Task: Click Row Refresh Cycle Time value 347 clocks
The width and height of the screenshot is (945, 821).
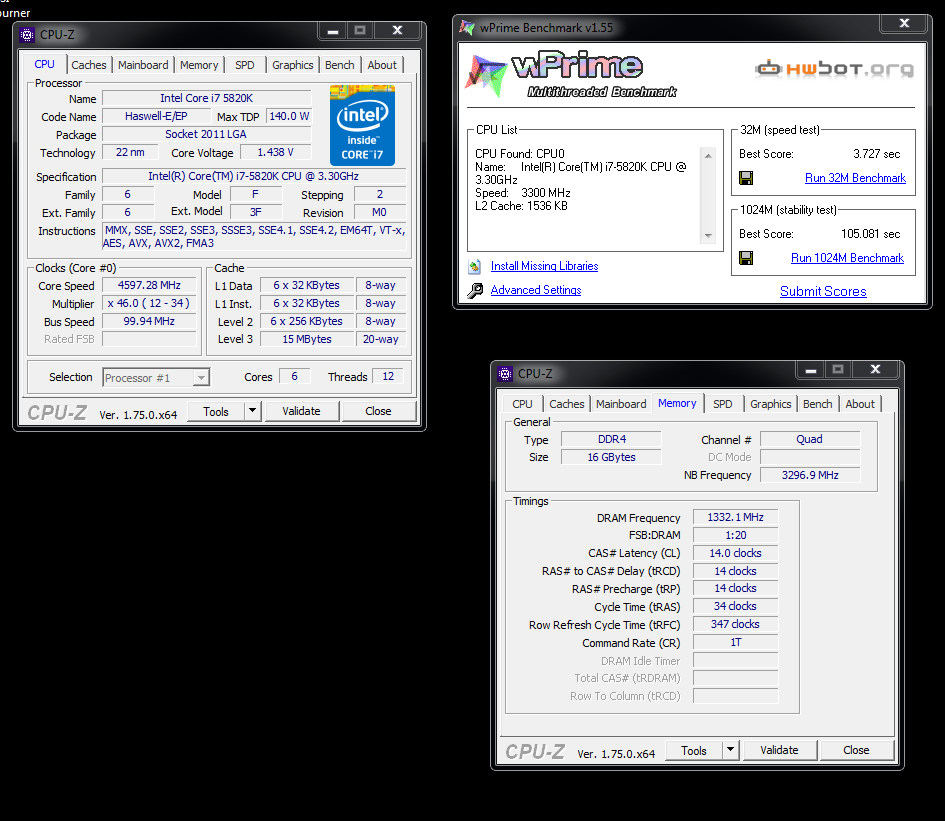Action: [735, 624]
